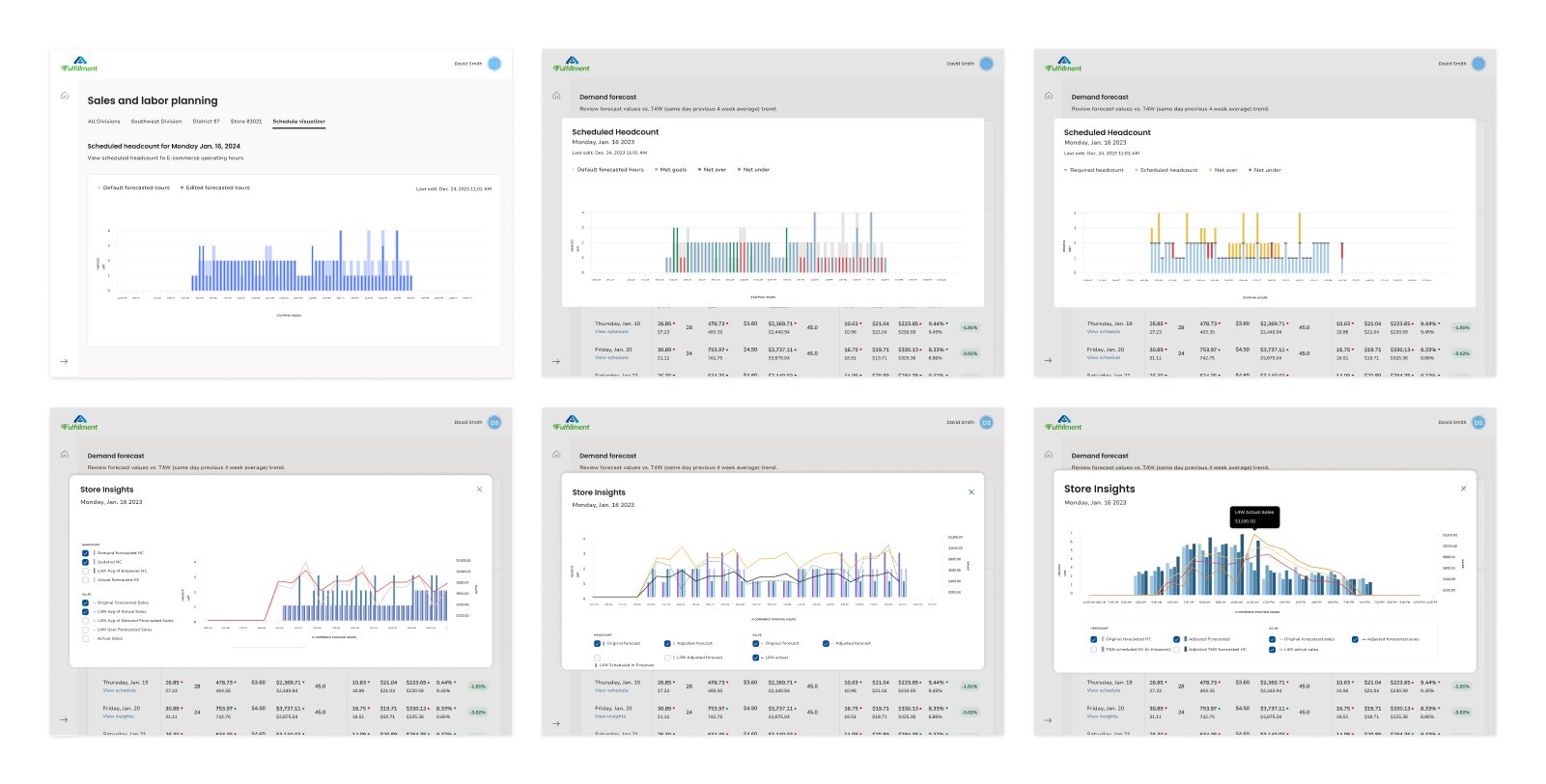1546x784 pixels.
Task: Open Thursday View schedule link in top-middle screen
Action: [611, 331]
